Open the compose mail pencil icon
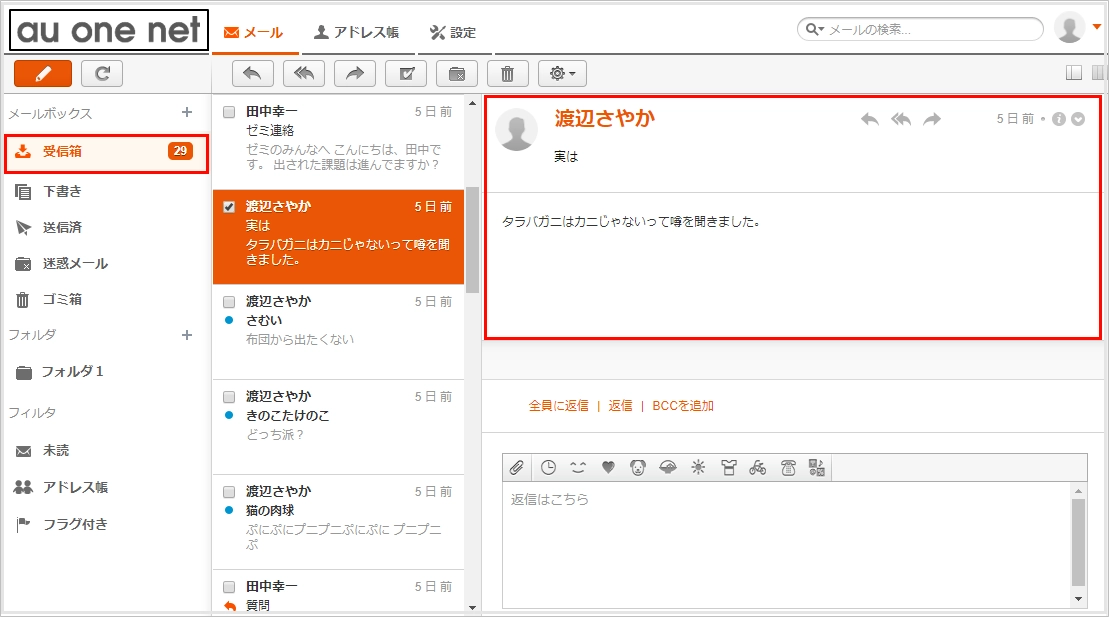The height and width of the screenshot is (617, 1109). point(42,73)
